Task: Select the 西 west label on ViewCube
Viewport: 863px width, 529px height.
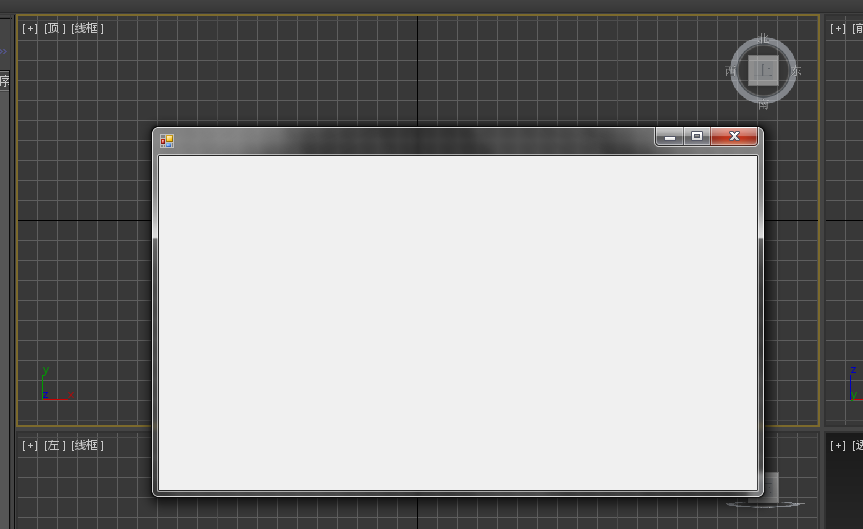Action: click(x=730, y=71)
